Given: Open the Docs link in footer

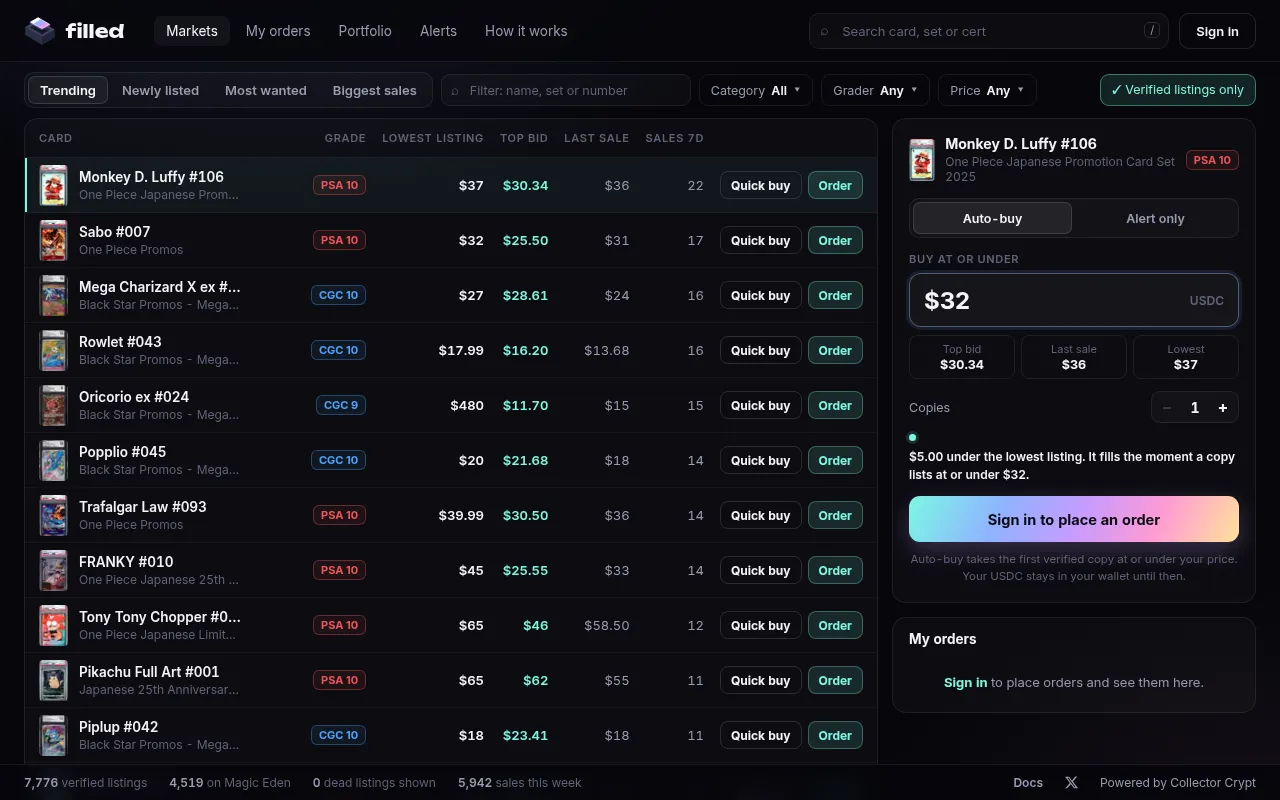Looking at the screenshot, I should point(1028,783).
